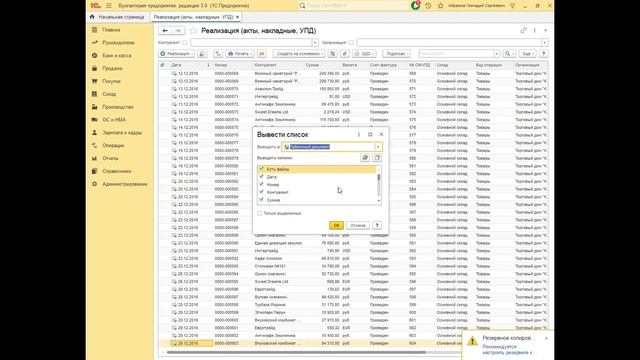Open the Реализация create dropdown
640x360 pixels.
(176, 53)
